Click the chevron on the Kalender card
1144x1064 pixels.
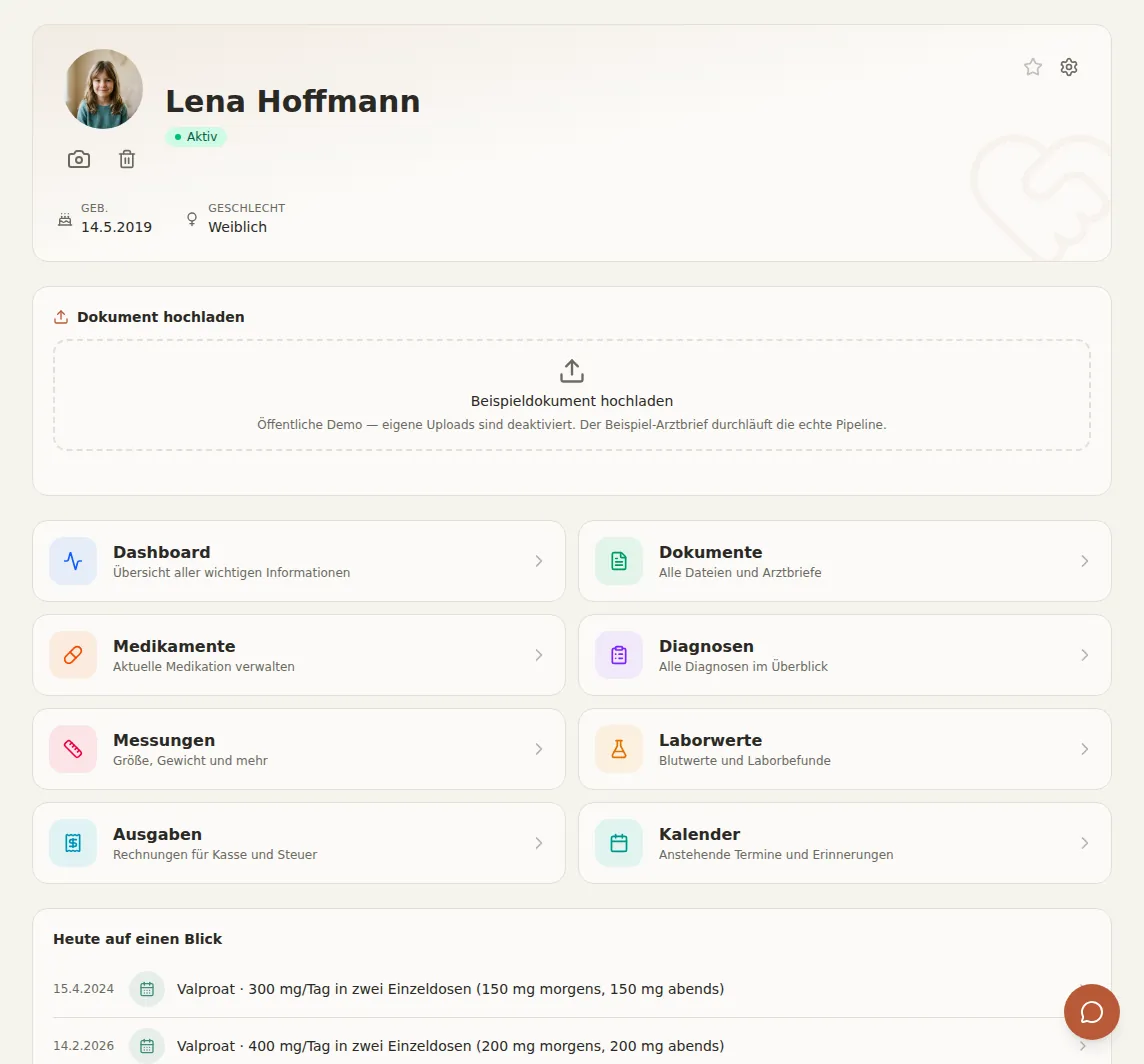click(1084, 844)
